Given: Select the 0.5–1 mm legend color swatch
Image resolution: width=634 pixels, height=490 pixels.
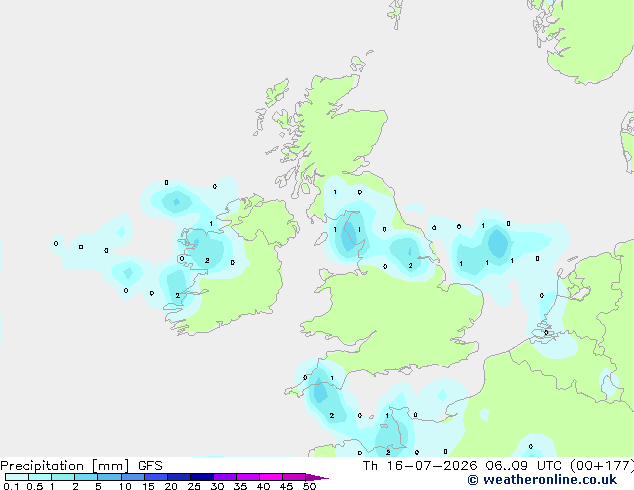Looking at the screenshot, I should [x=40, y=477].
